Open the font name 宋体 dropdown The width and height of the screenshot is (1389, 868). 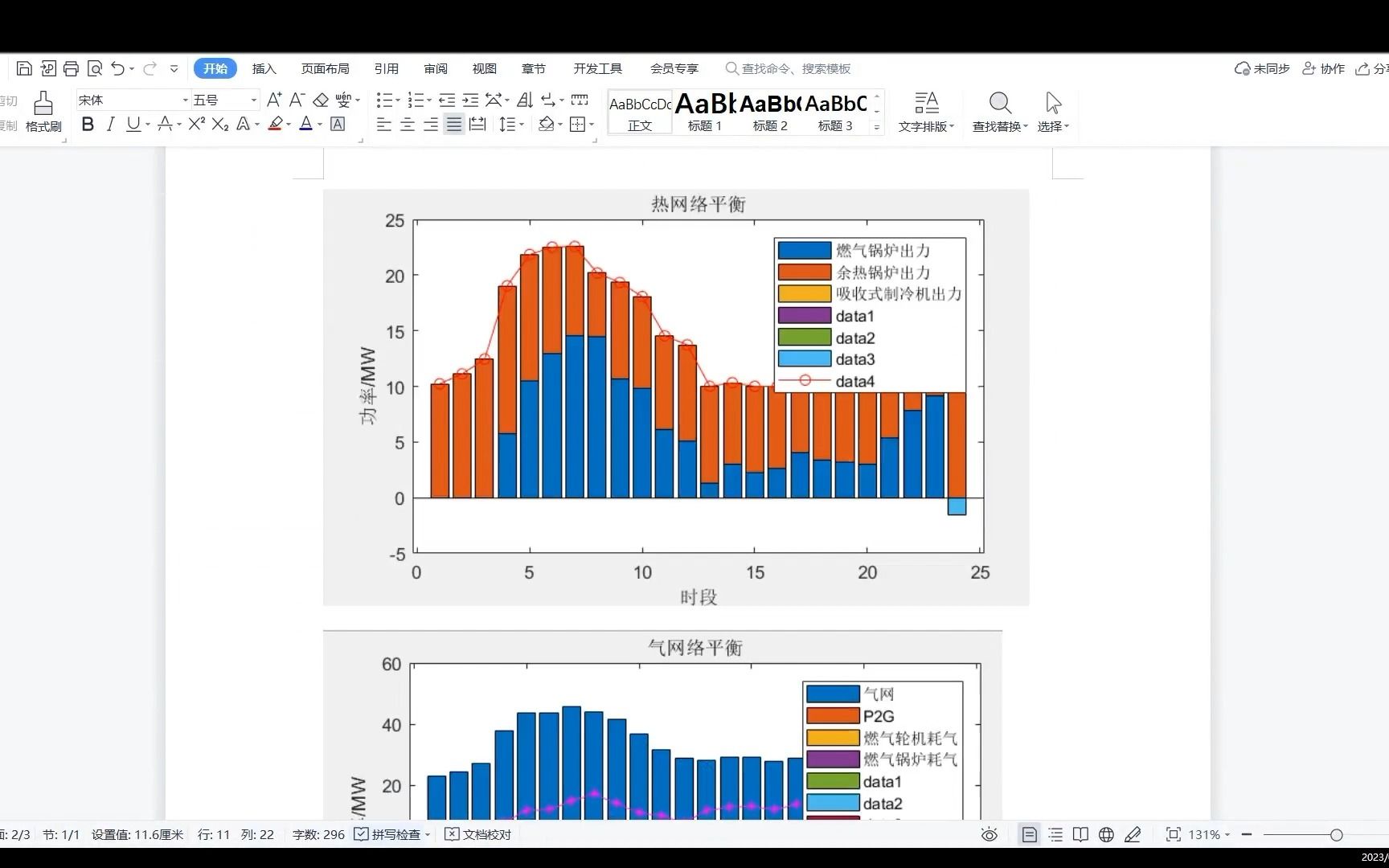(x=185, y=100)
